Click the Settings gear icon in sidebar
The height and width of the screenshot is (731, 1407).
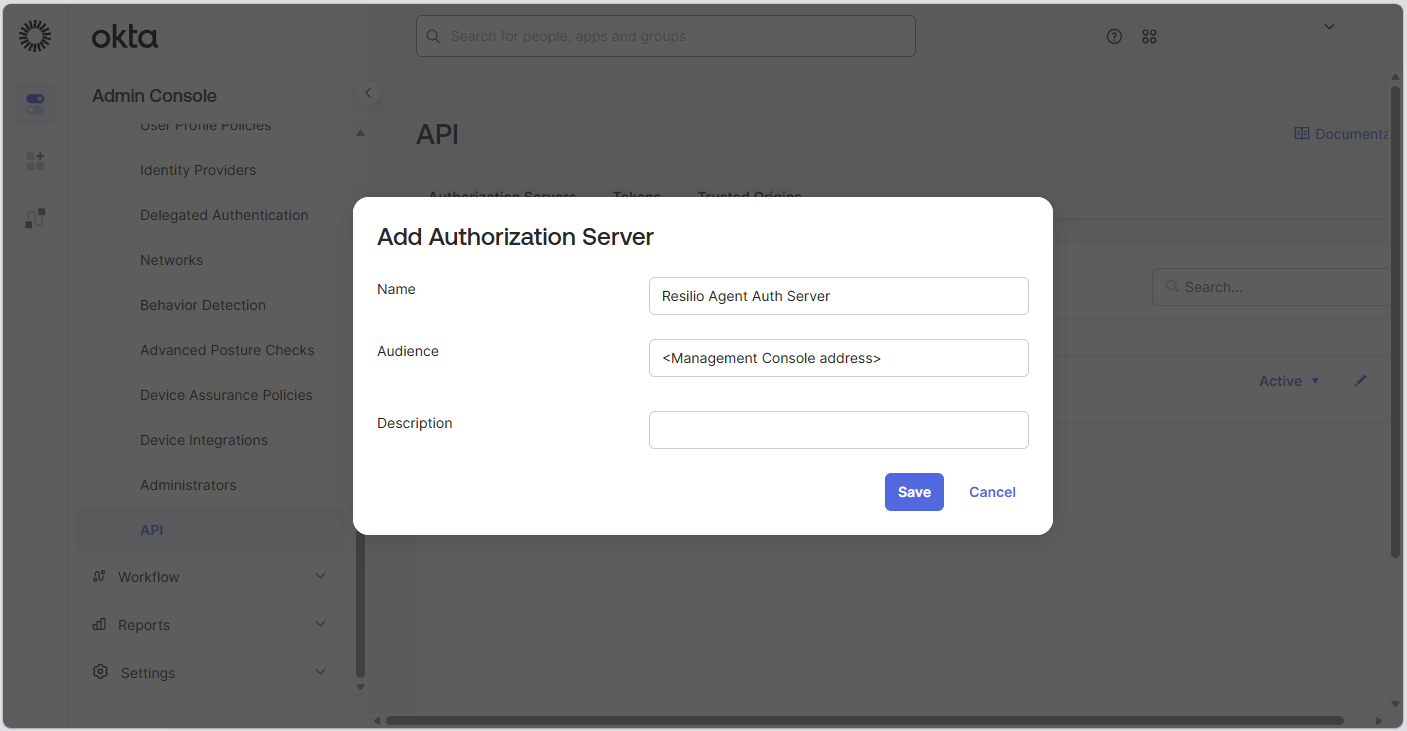[x=100, y=672]
